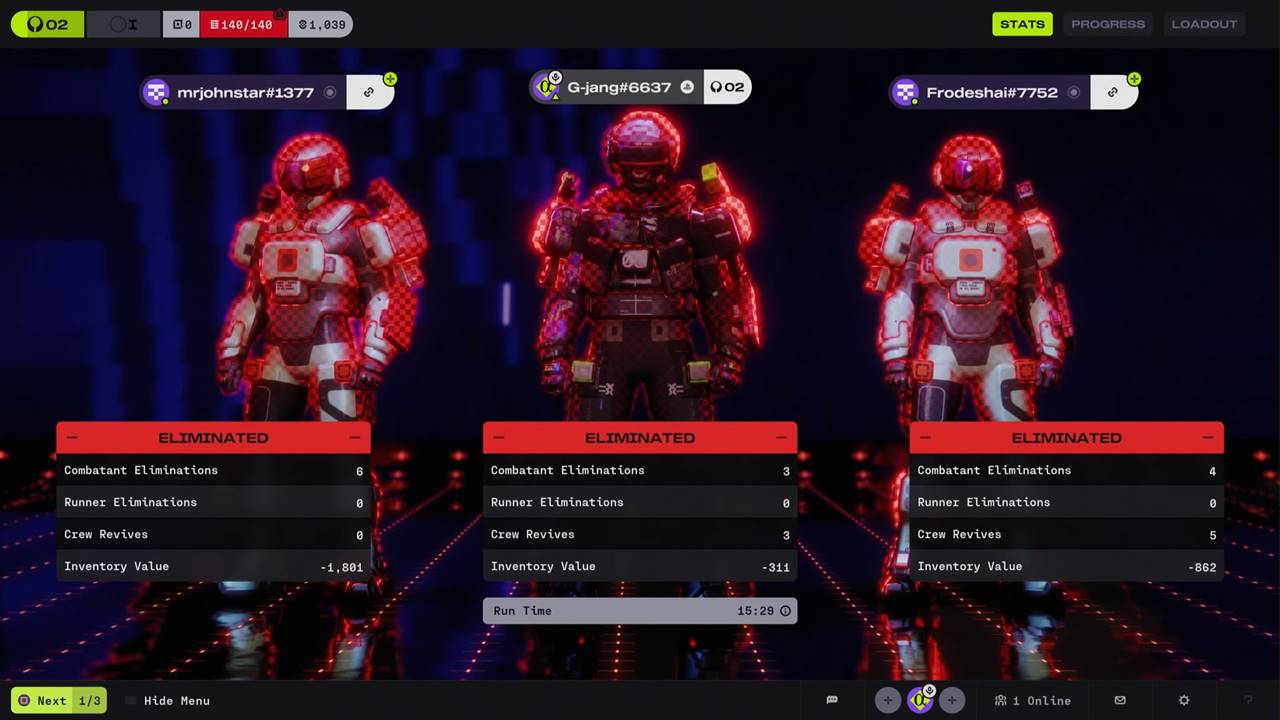Toggle status circle next to Frodeshai#7752
Screen dimensions: 1280x720
[x=1074, y=92]
